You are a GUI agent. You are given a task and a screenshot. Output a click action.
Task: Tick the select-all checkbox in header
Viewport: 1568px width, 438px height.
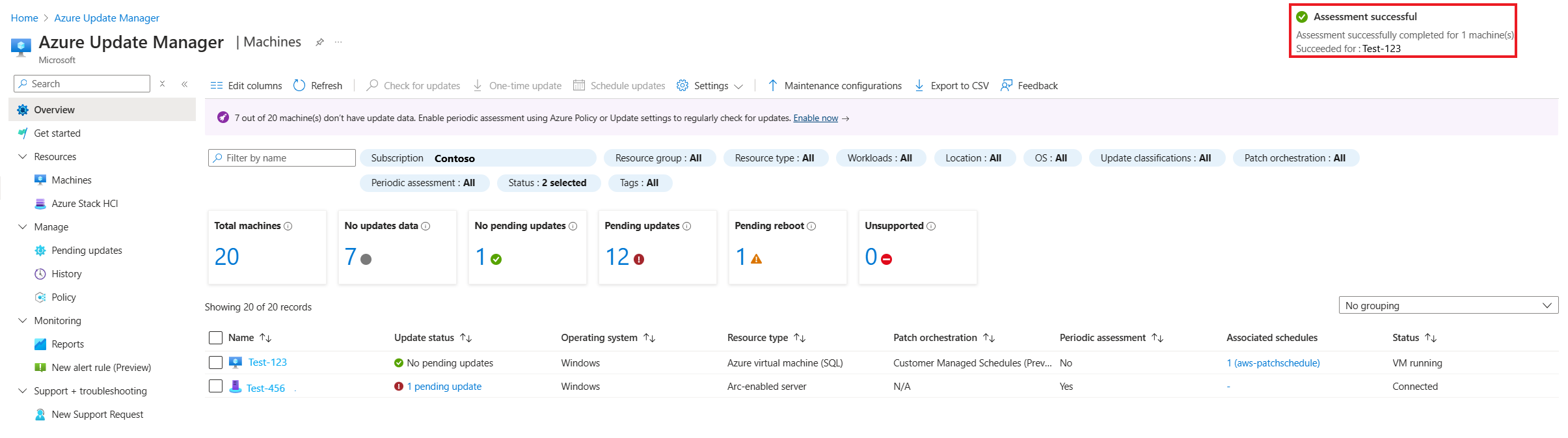216,338
